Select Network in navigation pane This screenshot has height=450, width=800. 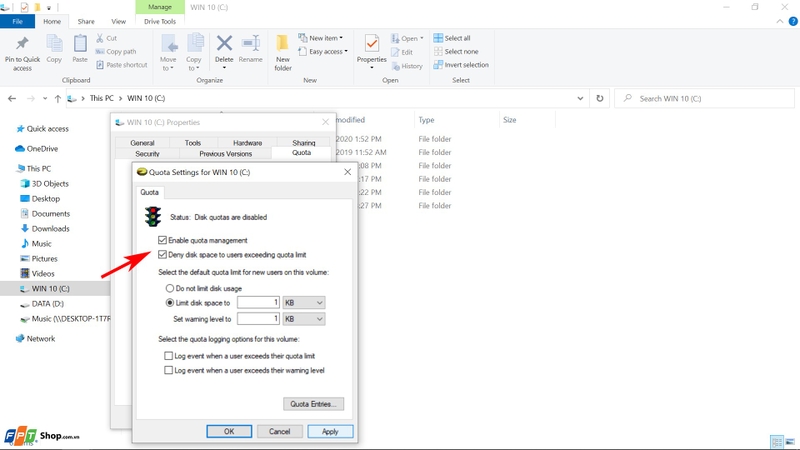[x=40, y=338]
